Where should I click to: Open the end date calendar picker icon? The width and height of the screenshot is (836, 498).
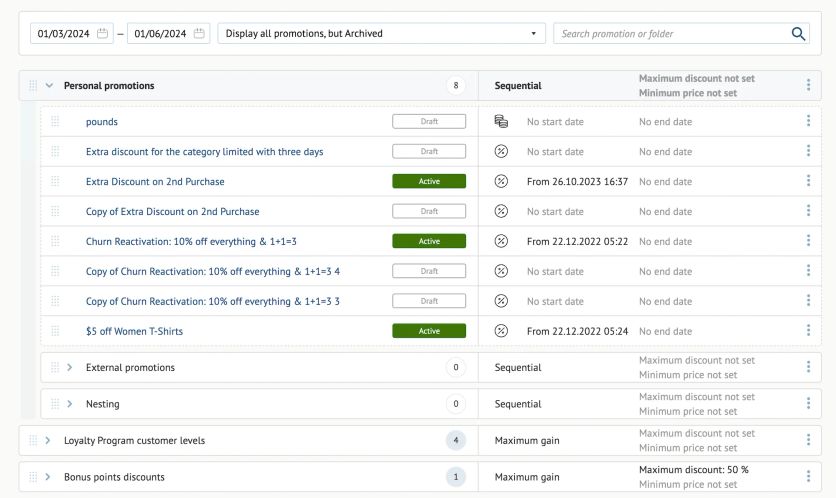coord(199,34)
